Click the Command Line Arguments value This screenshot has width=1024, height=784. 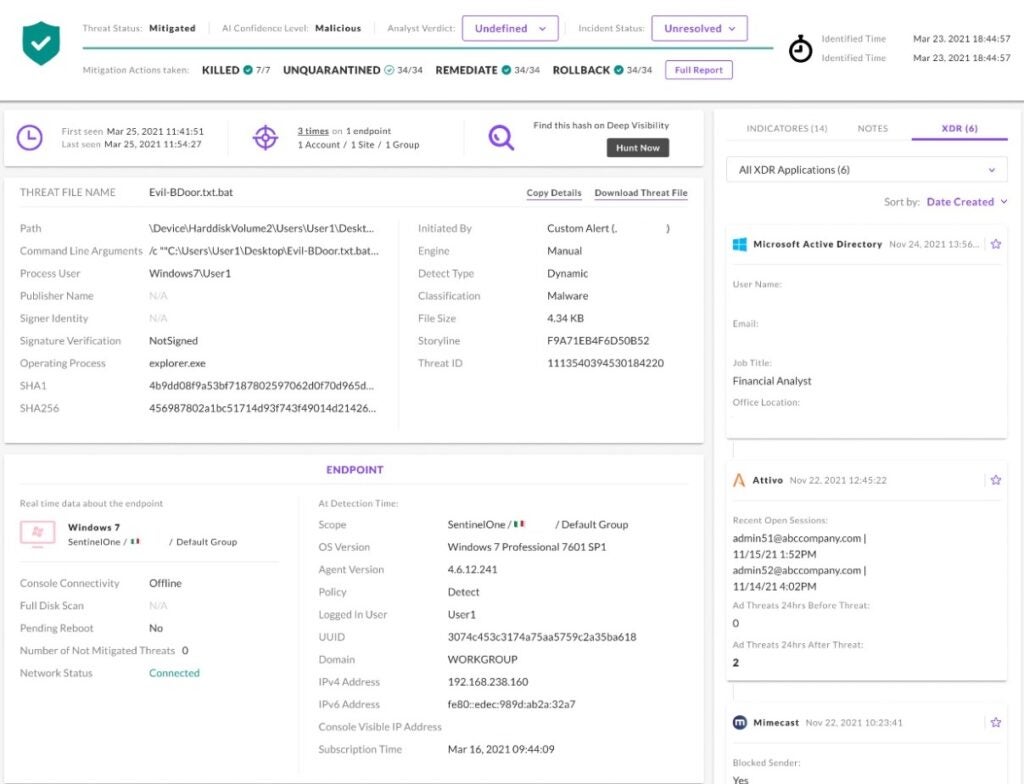tap(264, 251)
